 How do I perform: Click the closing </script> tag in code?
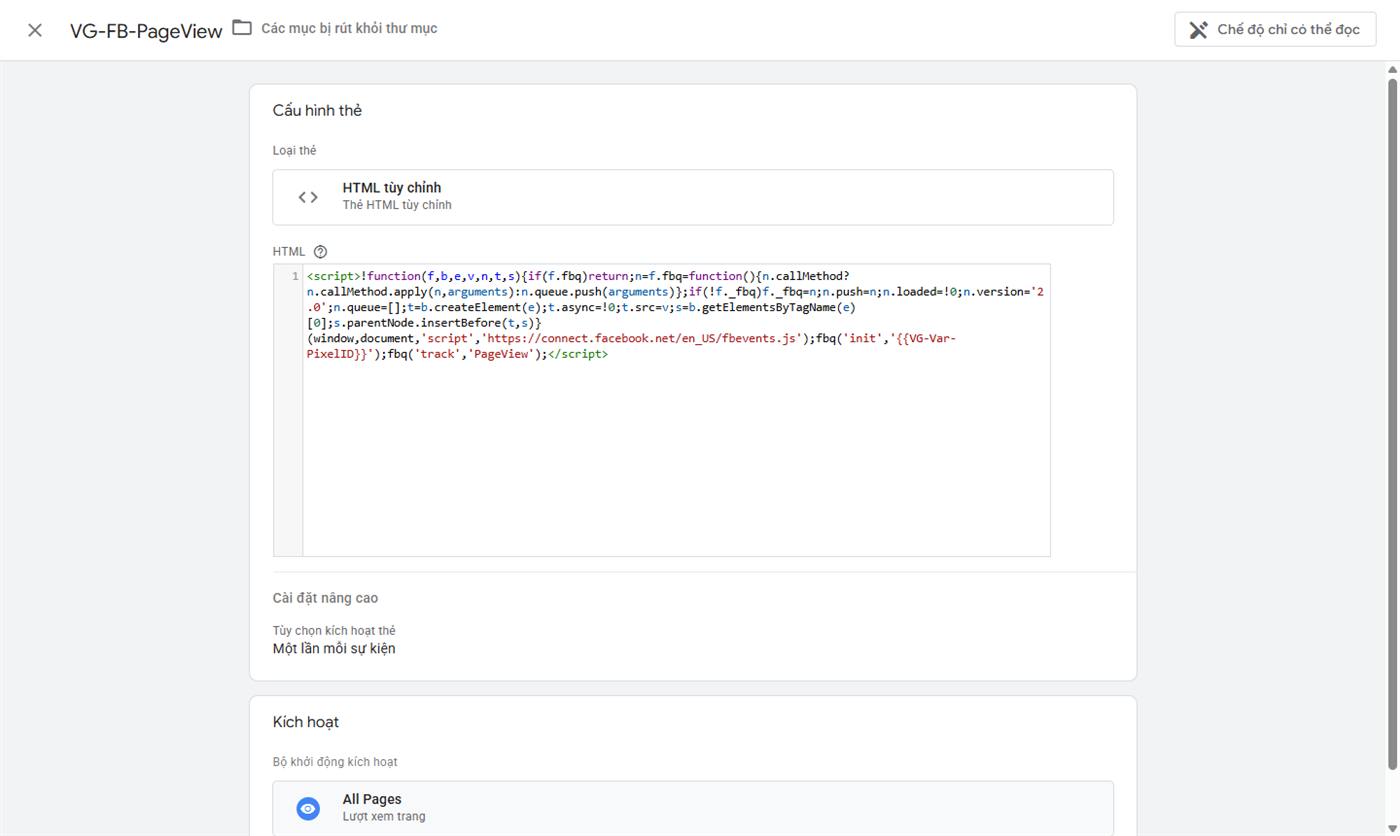578,354
